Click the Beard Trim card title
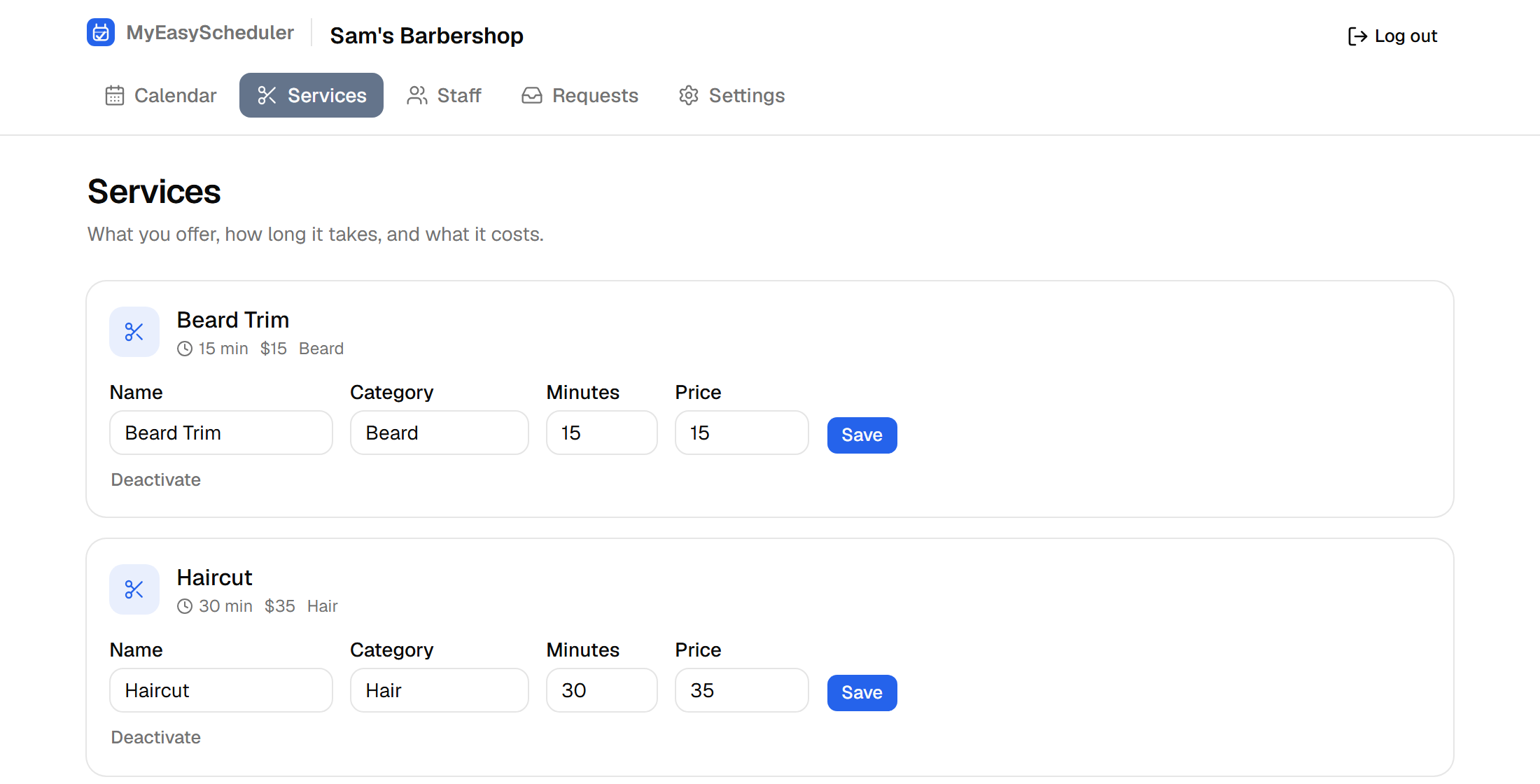 click(x=233, y=320)
